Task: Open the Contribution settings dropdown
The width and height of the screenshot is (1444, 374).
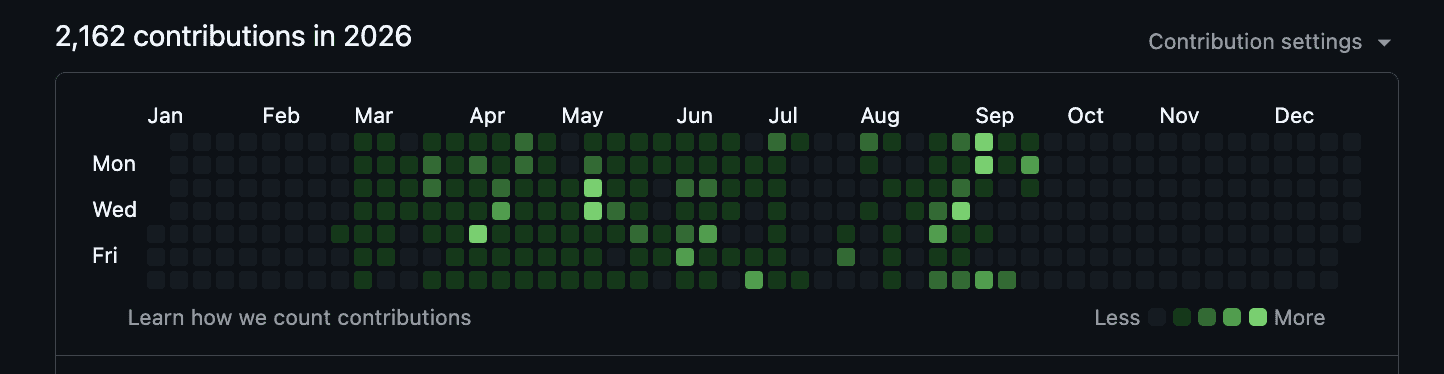Action: (x=1270, y=42)
